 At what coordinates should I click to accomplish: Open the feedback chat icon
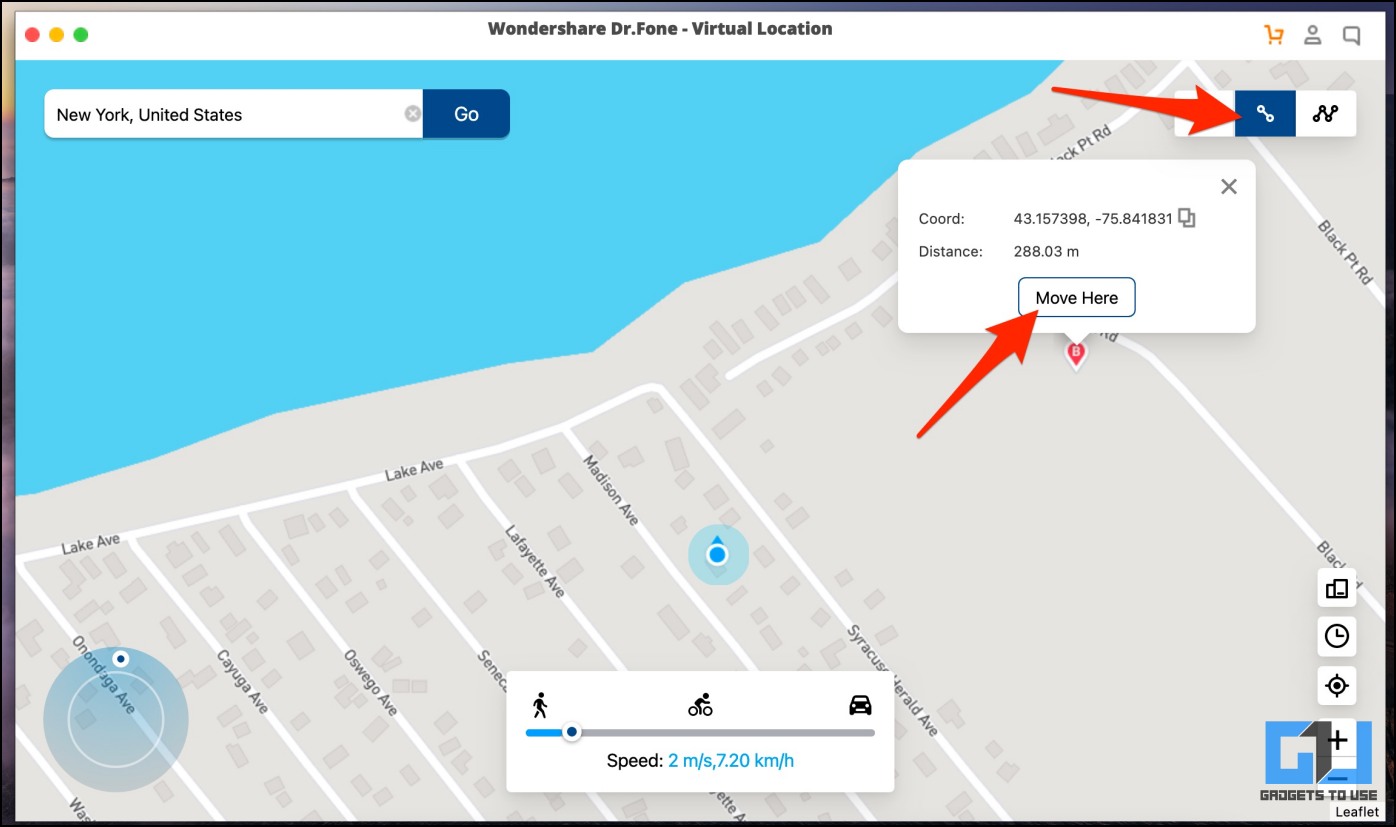tap(1351, 36)
